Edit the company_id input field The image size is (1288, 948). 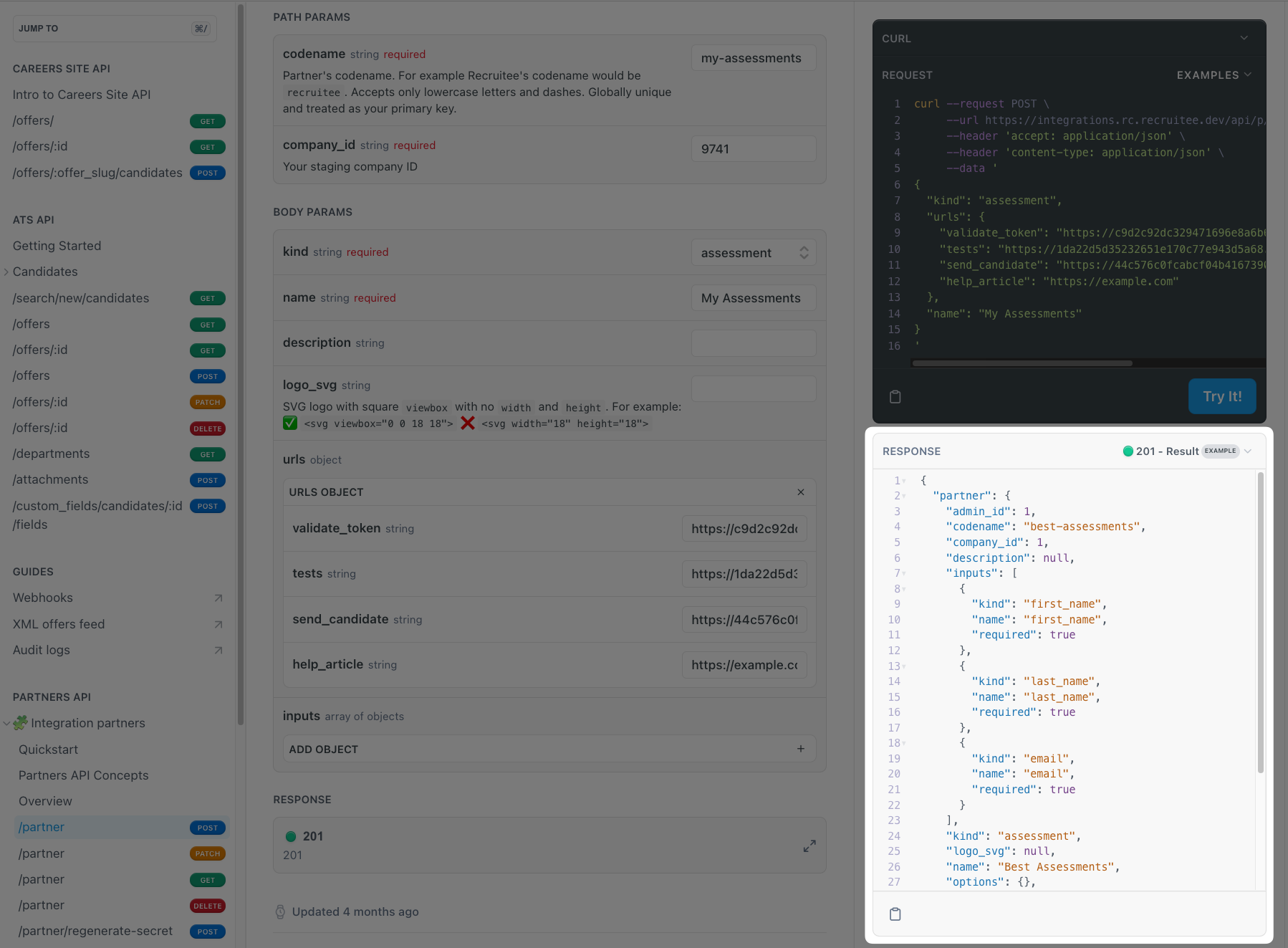(x=754, y=149)
